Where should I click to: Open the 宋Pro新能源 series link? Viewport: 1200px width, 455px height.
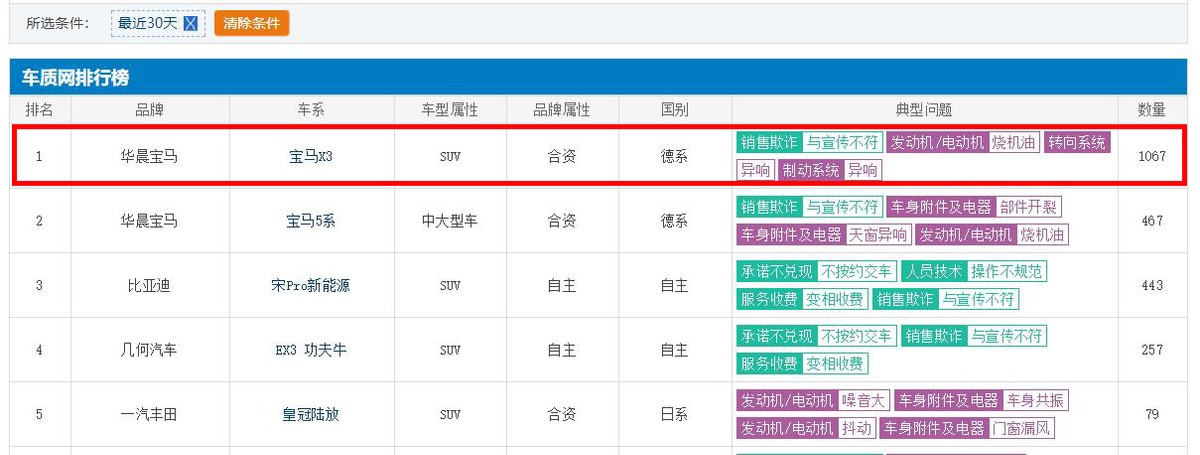[x=311, y=286]
